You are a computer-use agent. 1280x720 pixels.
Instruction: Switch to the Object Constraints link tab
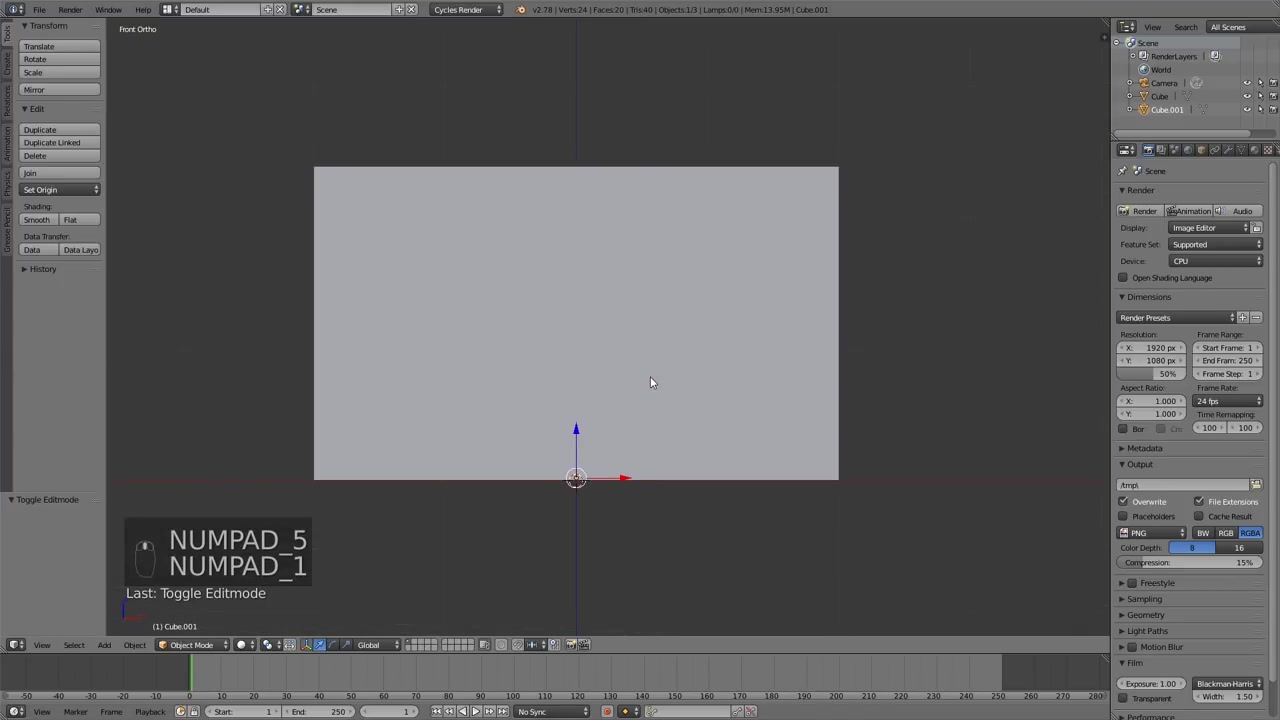point(1216,149)
